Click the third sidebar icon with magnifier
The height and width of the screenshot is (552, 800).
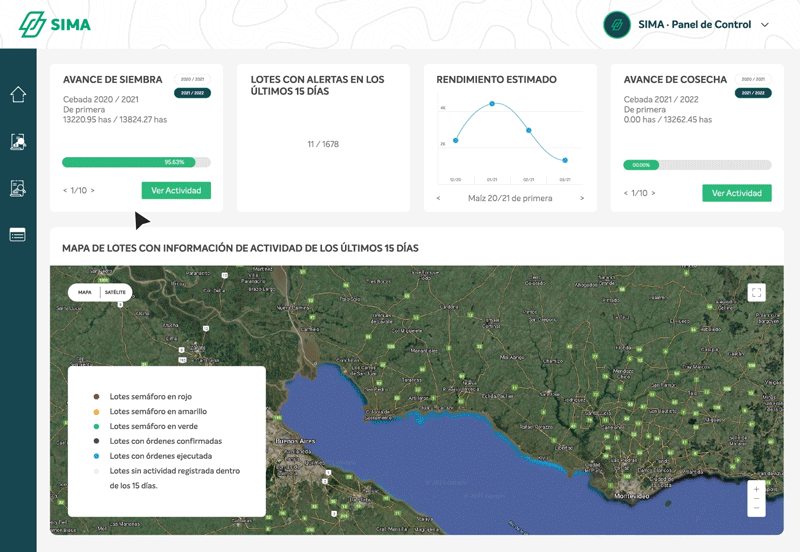coord(18,188)
